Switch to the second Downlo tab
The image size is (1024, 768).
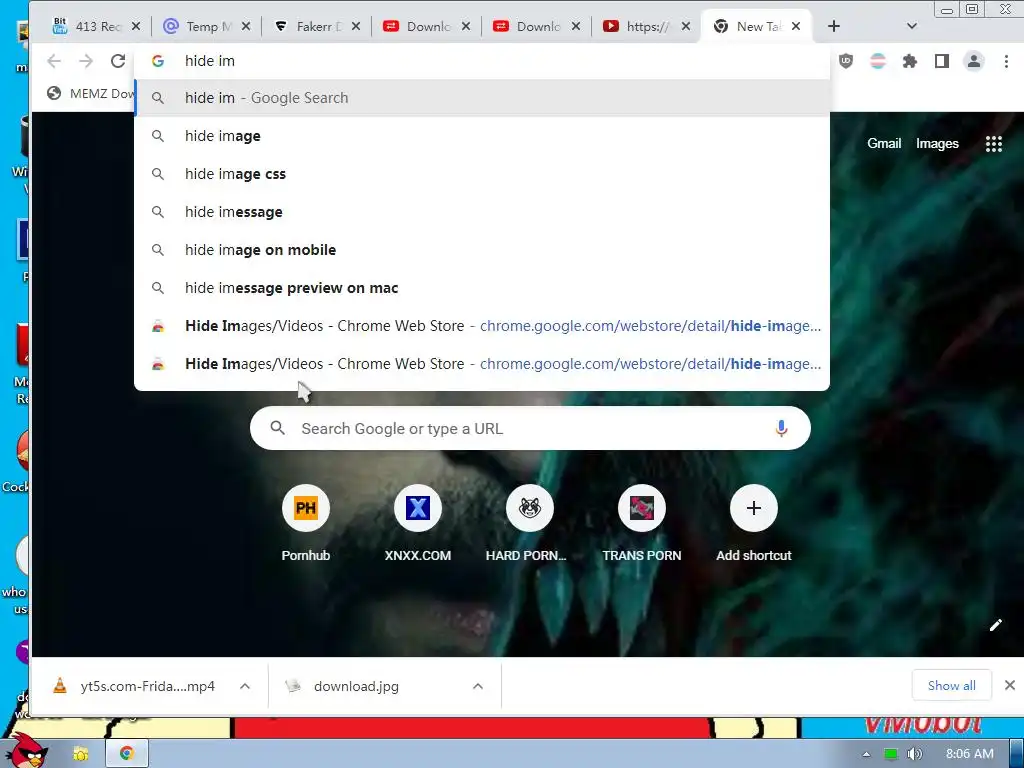(537, 26)
